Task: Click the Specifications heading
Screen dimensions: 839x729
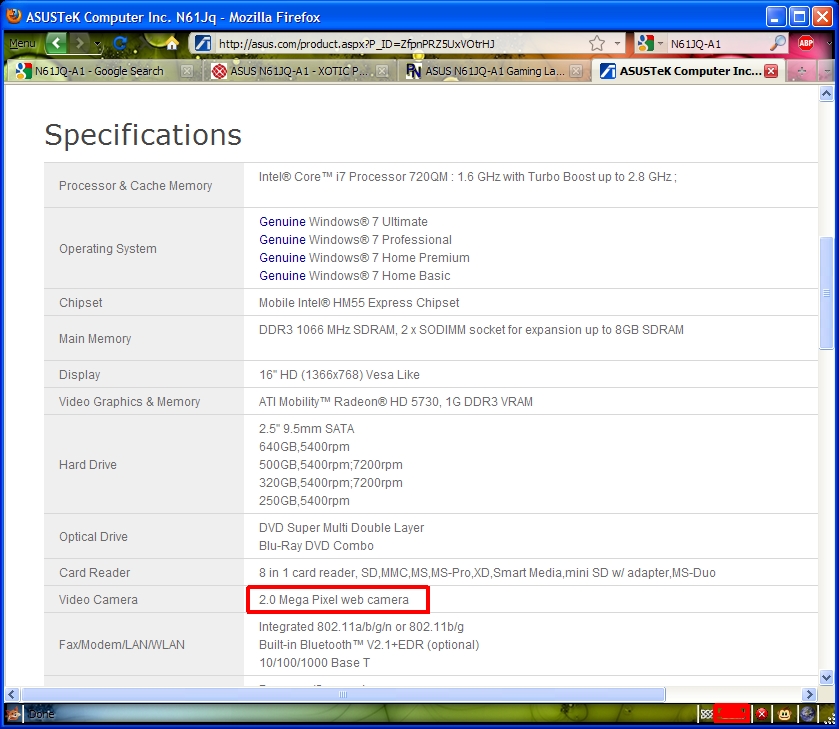Action: [x=143, y=134]
